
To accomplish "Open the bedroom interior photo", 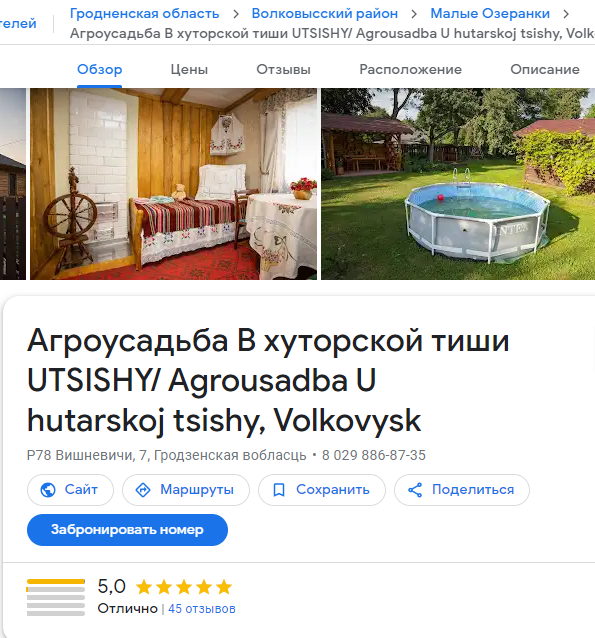I will [173, 184].
